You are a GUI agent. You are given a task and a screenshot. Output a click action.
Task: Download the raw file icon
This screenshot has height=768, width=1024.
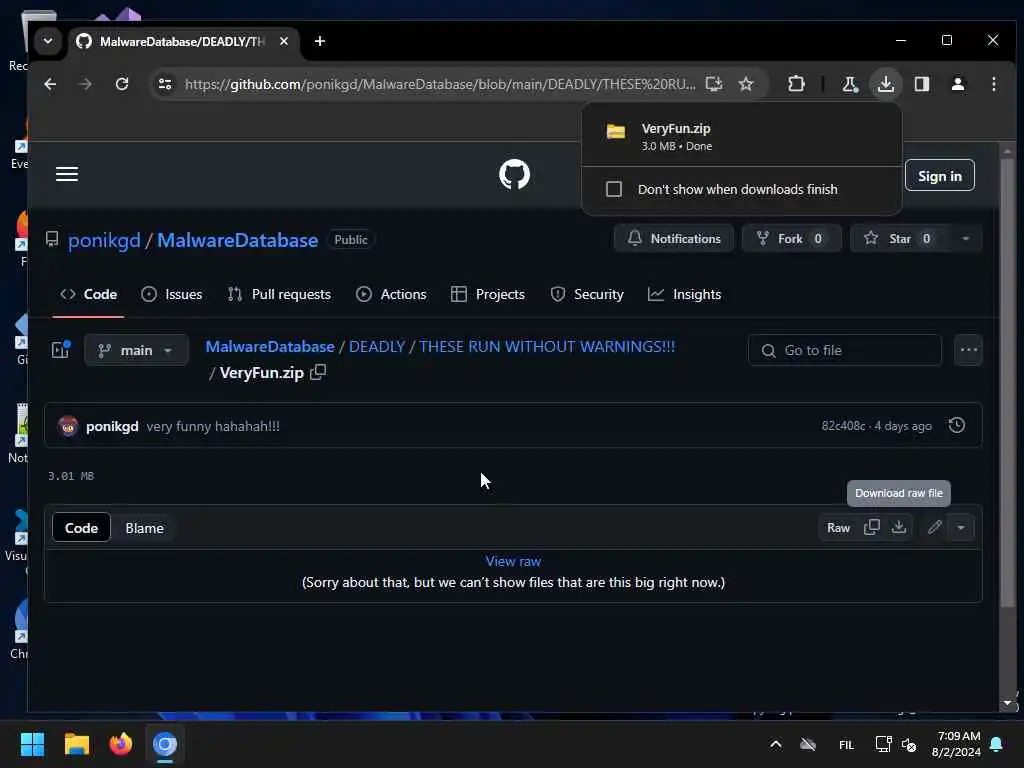[x=899, y=528]
